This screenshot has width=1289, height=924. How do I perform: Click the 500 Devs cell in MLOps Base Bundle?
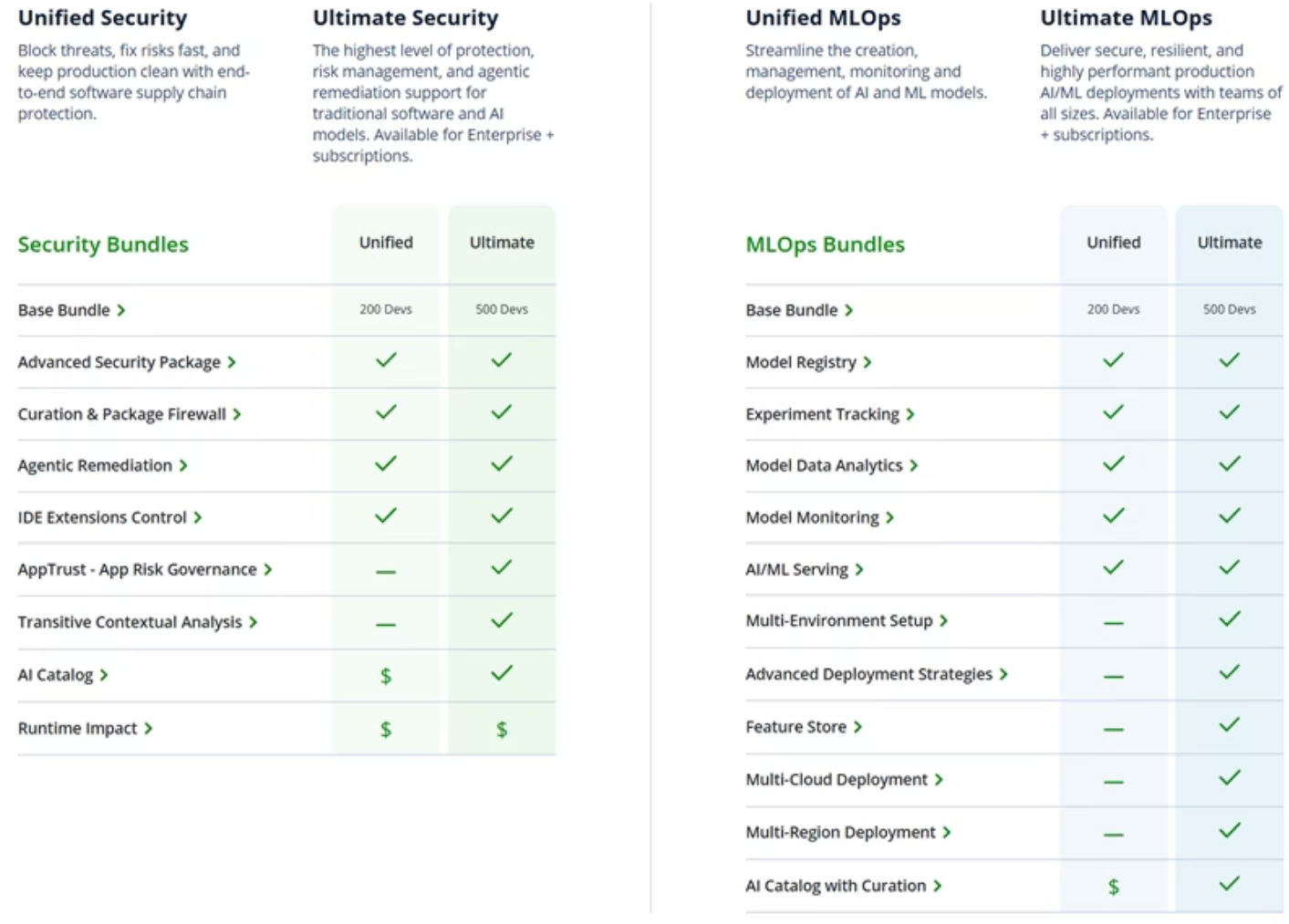pyautogui.click(x=1229, y=310)
